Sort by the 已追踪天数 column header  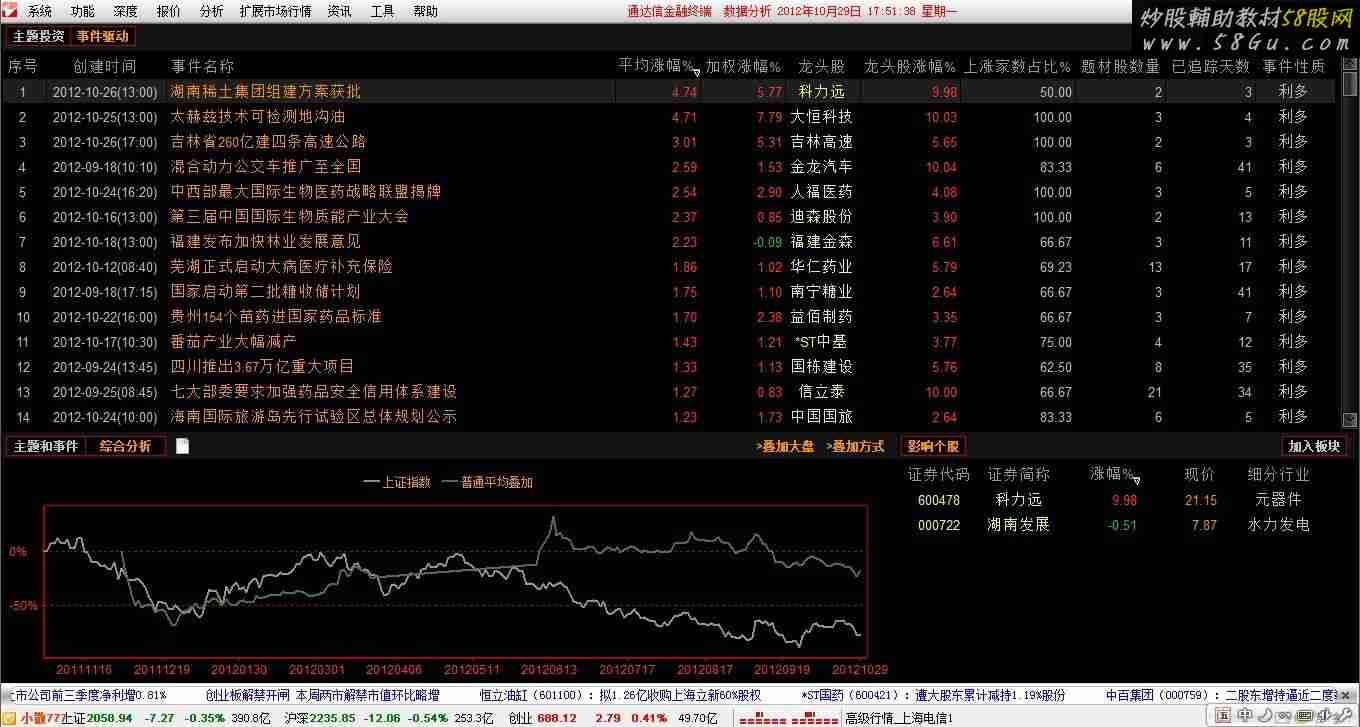(x=1211, y=66)
